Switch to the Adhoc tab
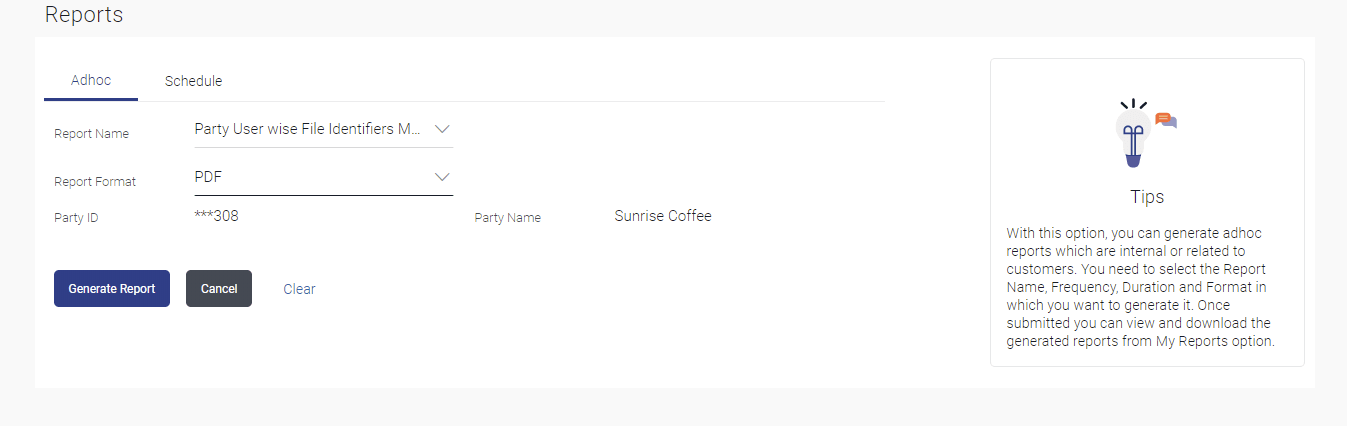Image resolution: width=1347 pixels, height=426 pixels. pyautogui.click(x=91, y=81)
